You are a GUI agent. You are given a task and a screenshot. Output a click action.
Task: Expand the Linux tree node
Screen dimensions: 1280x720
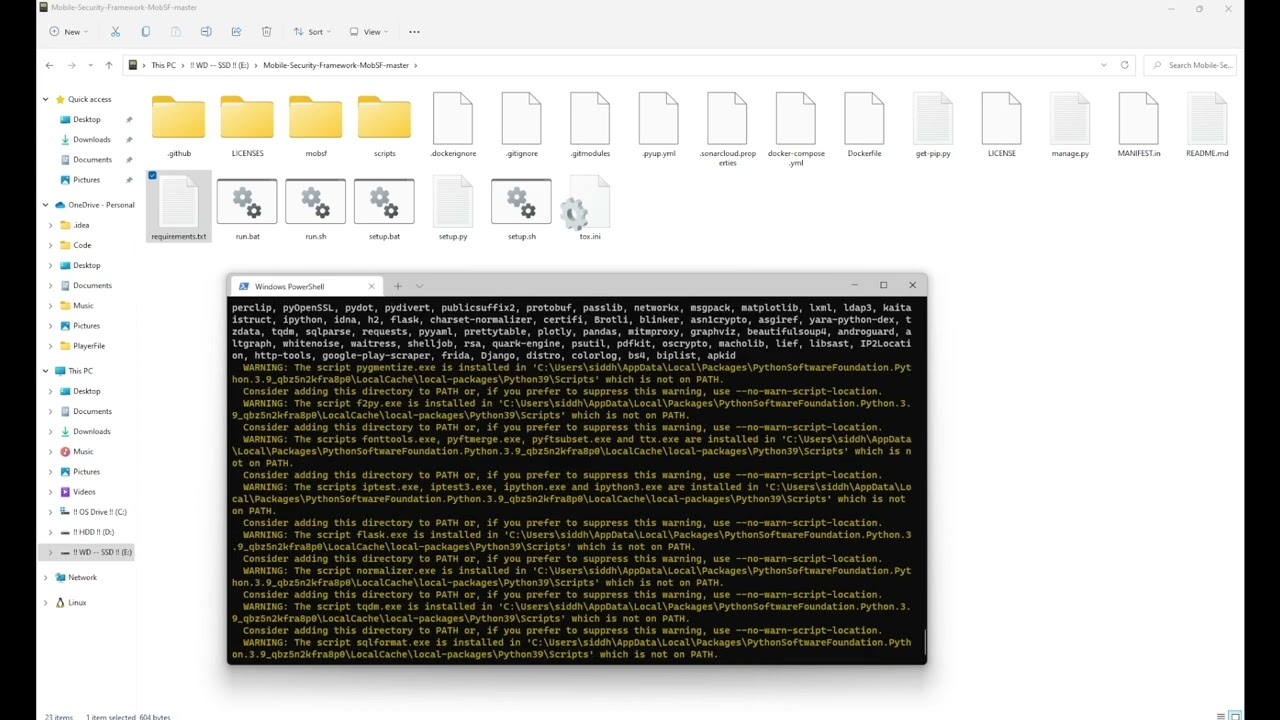pyautogui.click(x=45, y=603)
